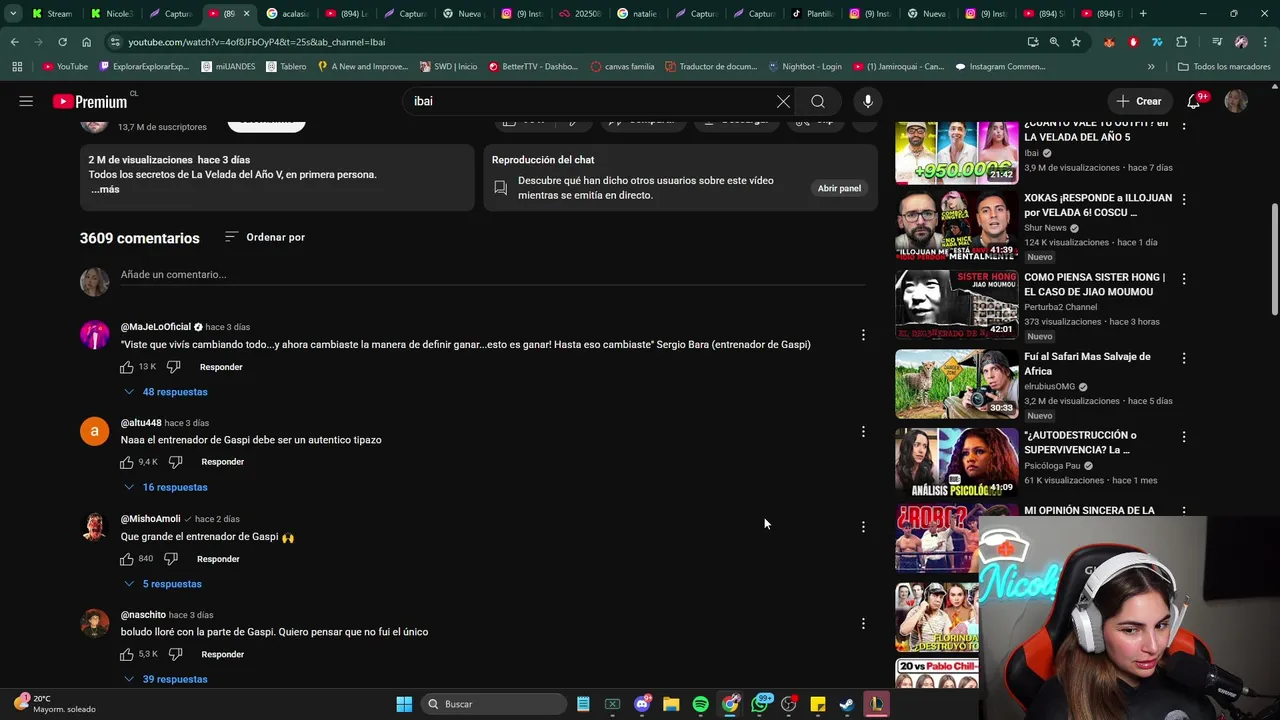Viewport: 1280px width, 720px height.
Task: Open the tab search dropdown arrow
Action: point(13,14)
